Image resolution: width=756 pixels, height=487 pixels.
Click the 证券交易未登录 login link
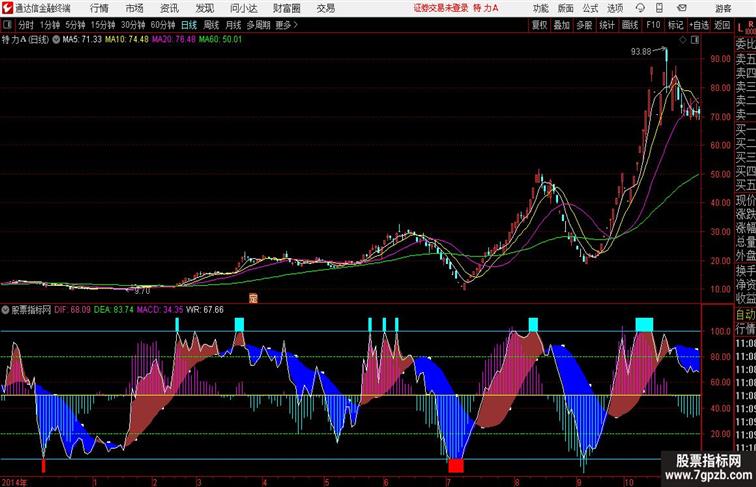(x=441, y=8)
